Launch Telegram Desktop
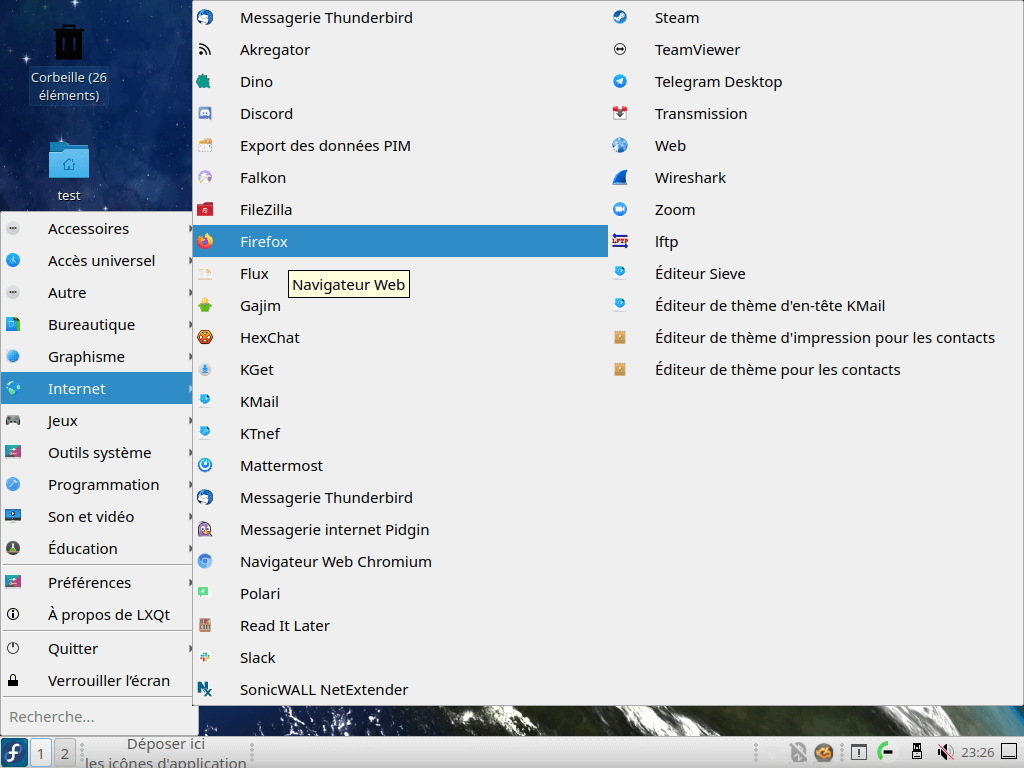Screen dimensions: 1024x768 815,82
